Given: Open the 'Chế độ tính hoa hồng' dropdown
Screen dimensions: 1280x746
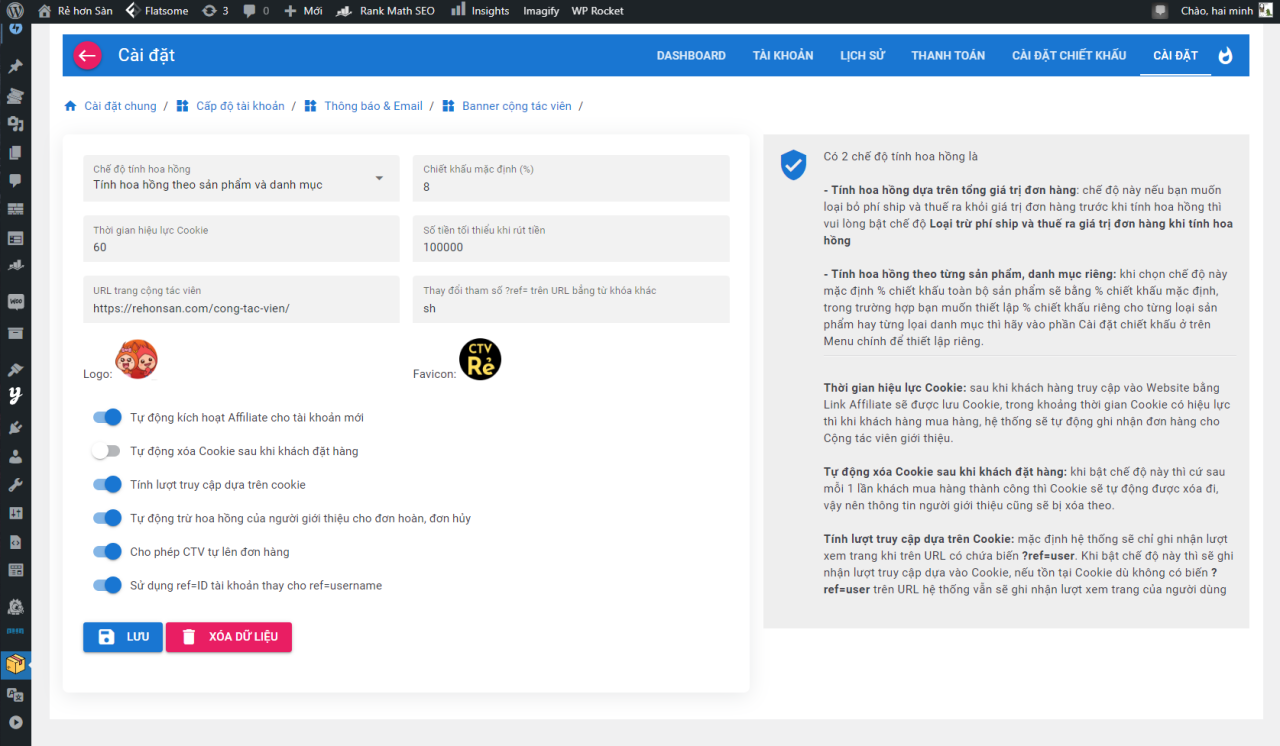Looking at the screenshot, I should coord(240,178).
